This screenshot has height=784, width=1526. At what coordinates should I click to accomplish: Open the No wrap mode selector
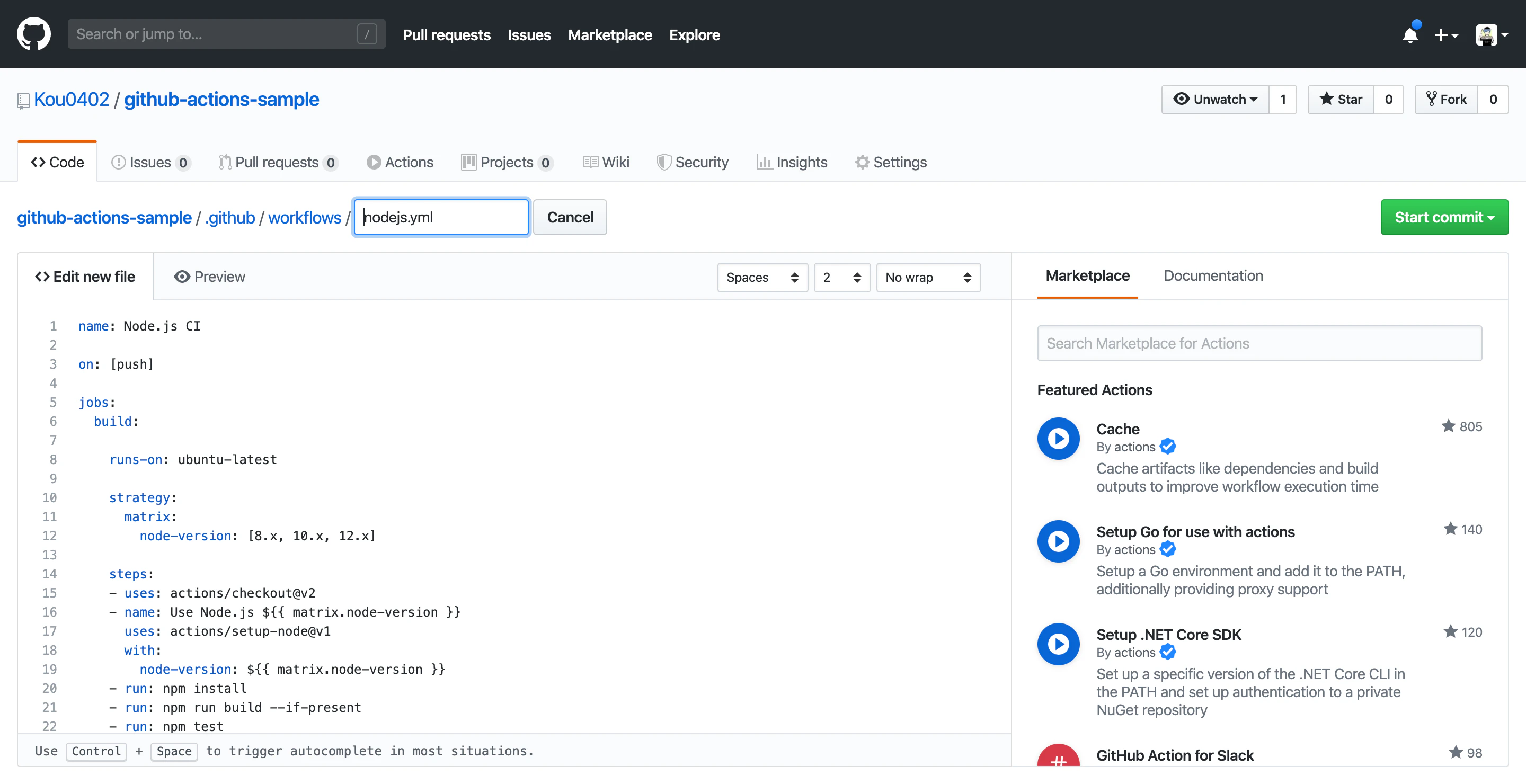[928, 278]
